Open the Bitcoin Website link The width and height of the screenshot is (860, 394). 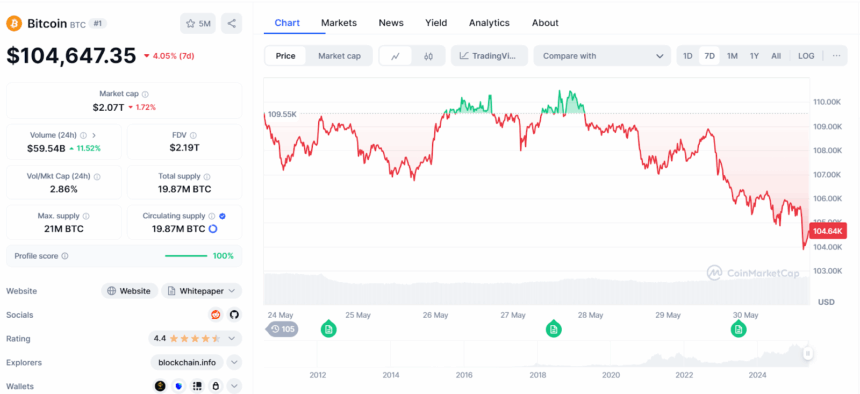[x=129, y=291]
